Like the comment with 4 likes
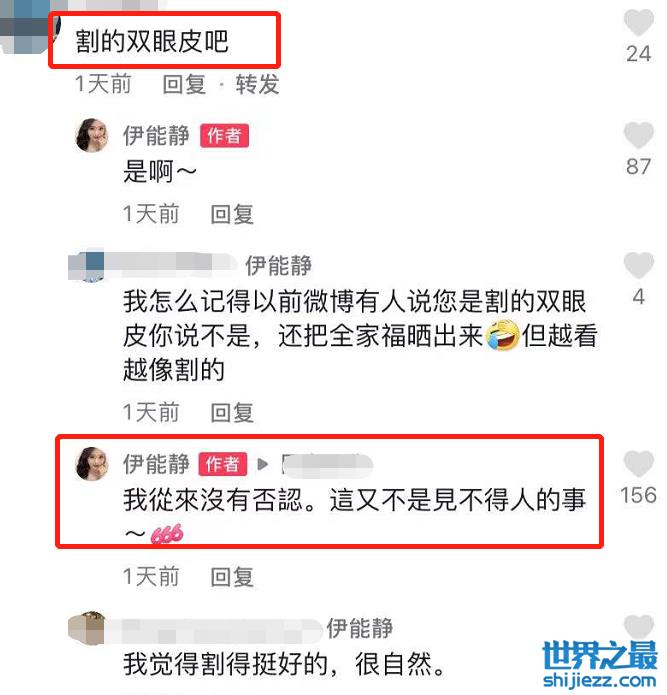Image resolution: width=667 pixels, height=695 pixels. click(638, 265)
